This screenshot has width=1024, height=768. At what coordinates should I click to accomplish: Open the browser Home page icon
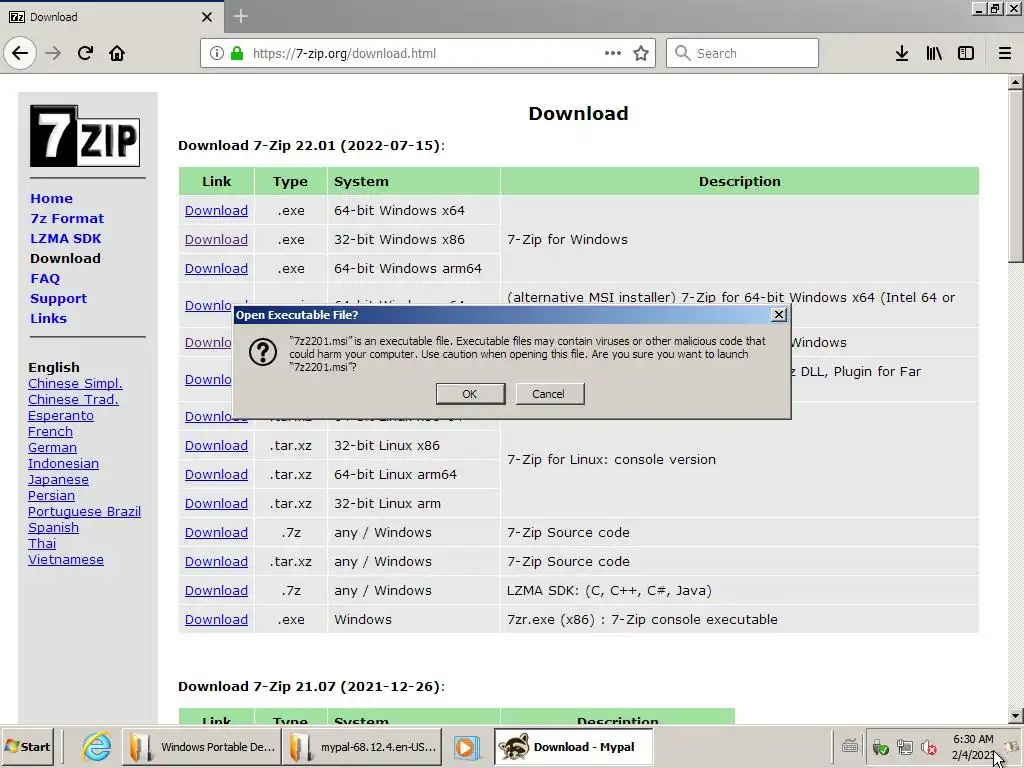tap(117, 53)
